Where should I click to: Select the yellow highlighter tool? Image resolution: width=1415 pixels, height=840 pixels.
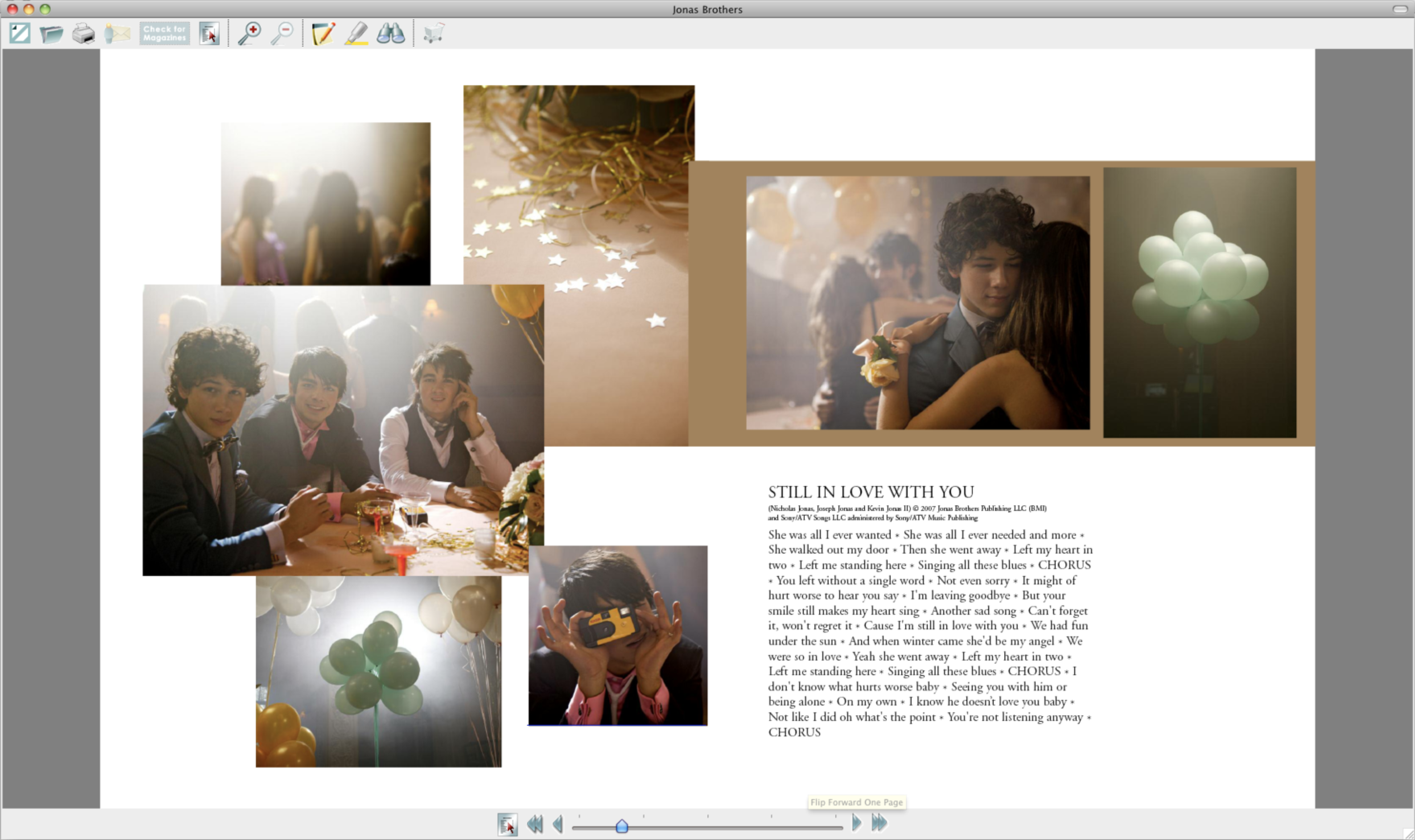click(x=356, y=33)
